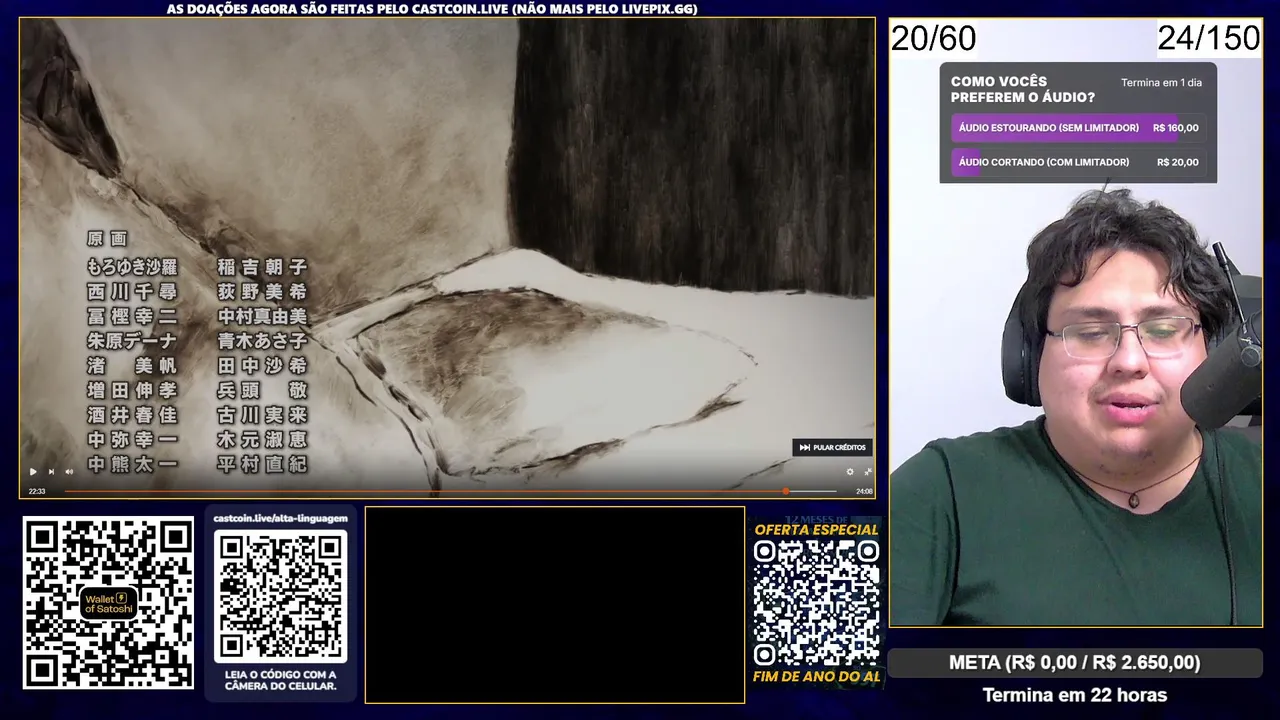Click the 20/60 counter
This screenshot has height=720, width=1280.
point(933,39)
